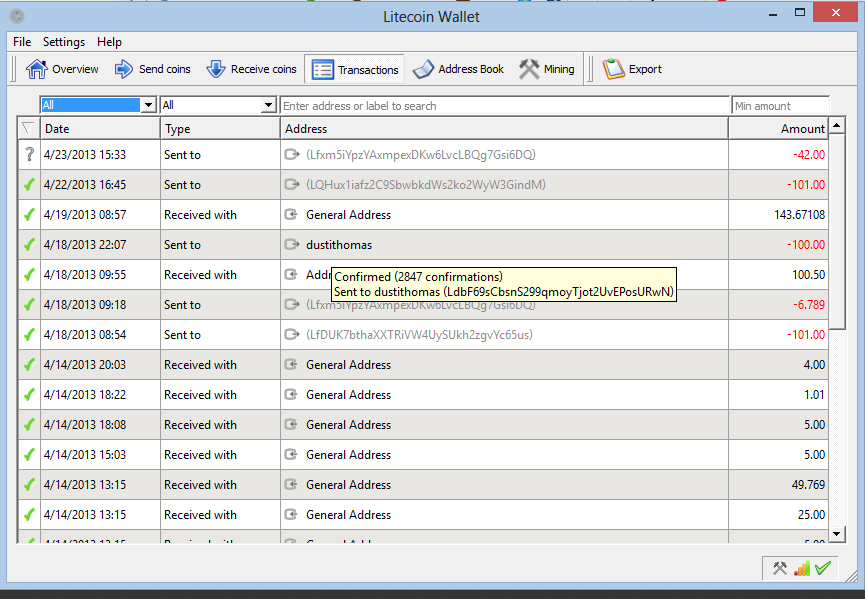Sort by the Type column header
Image resolution: width=865 pixels, height=599 pixels.
coord(220,129)
